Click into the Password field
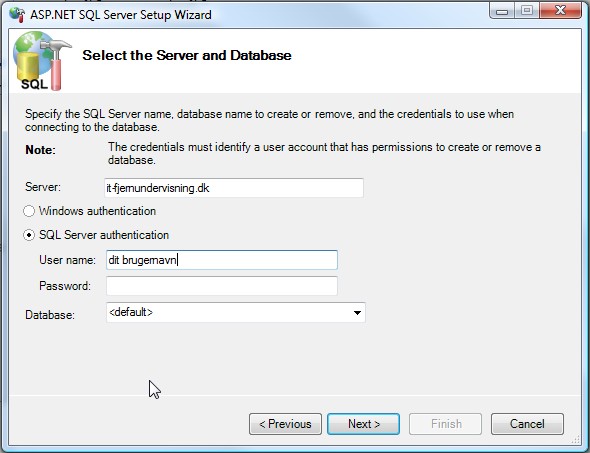This screenshot has height=453, width=590. 222,286
